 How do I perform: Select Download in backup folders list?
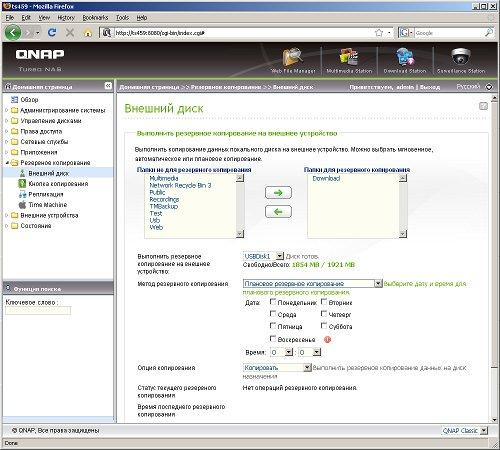tap(326, 178)
